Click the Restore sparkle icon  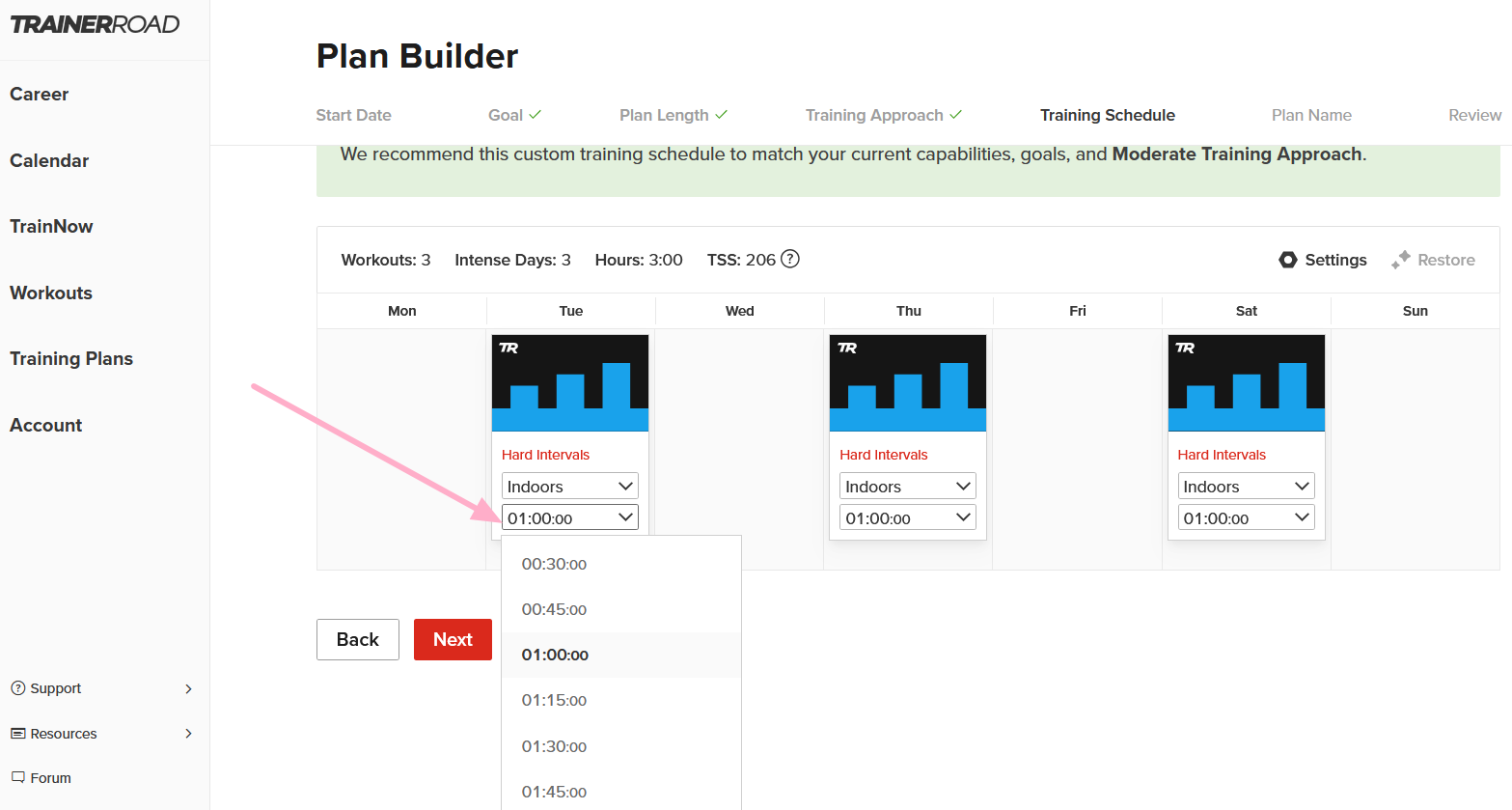tap(1401, 260)
